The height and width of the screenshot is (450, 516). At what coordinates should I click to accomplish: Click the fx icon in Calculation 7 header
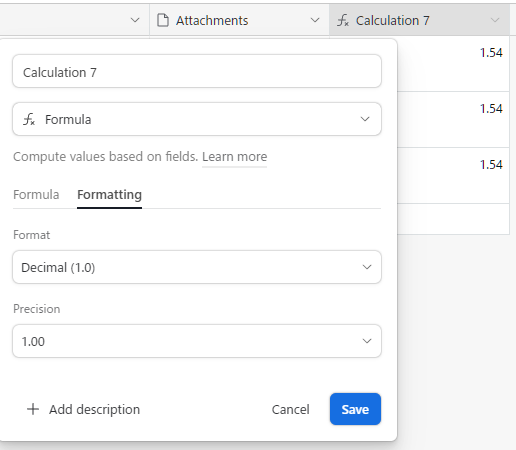343,20
